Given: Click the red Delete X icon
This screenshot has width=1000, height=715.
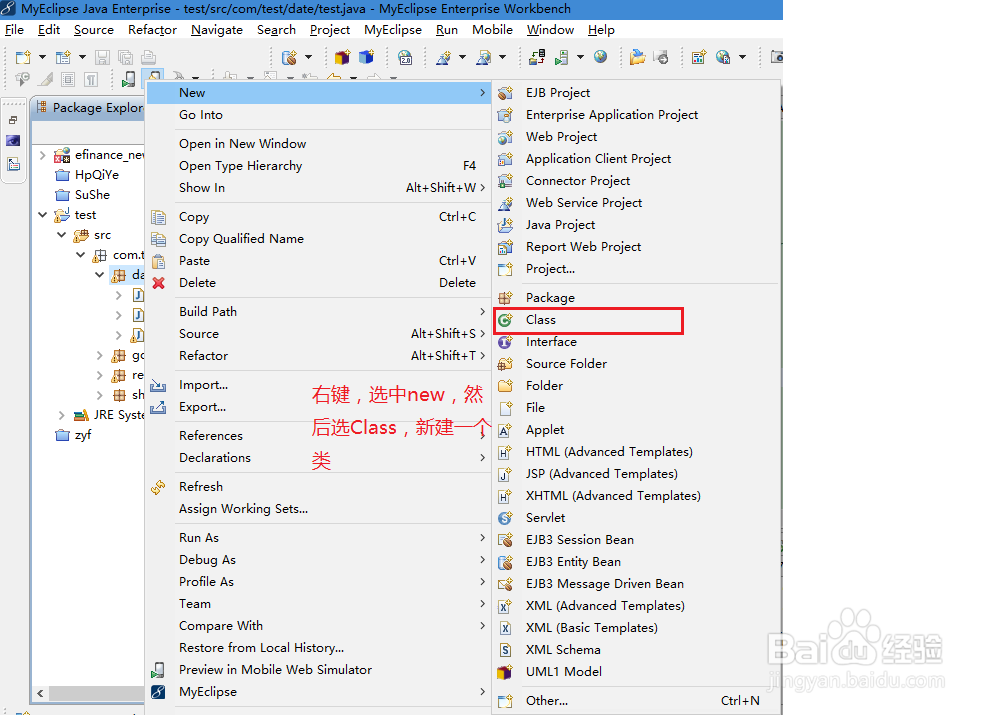Looking at the screenshot, I should 158,283.
